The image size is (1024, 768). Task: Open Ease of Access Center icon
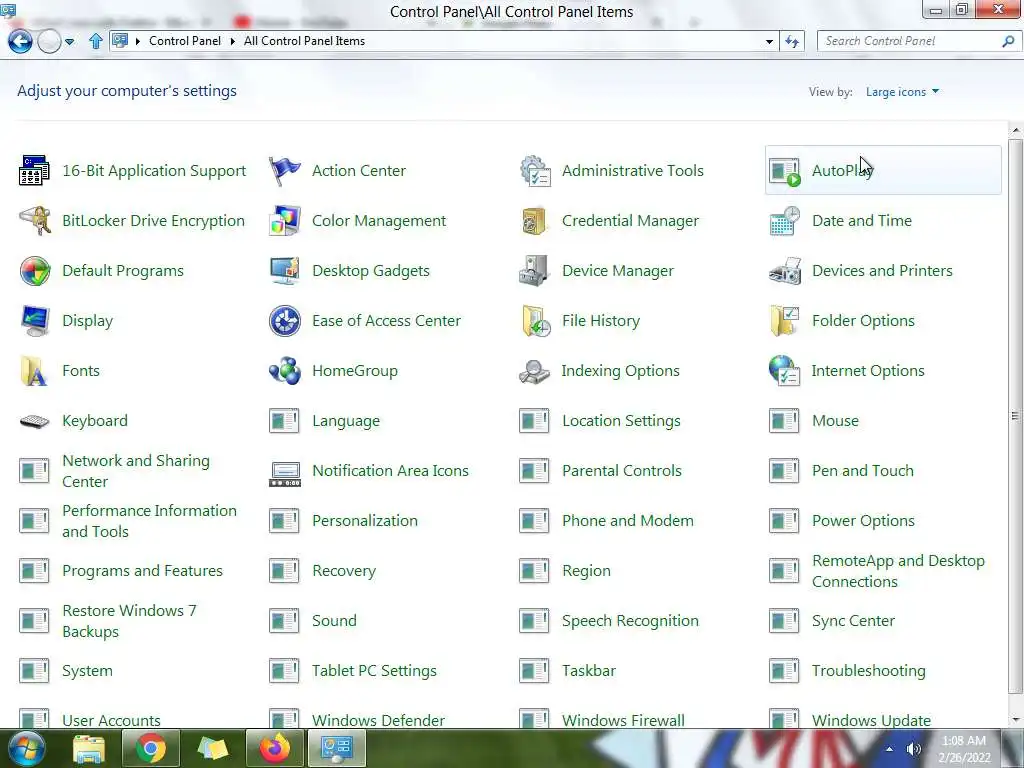(x=285, y=321)
